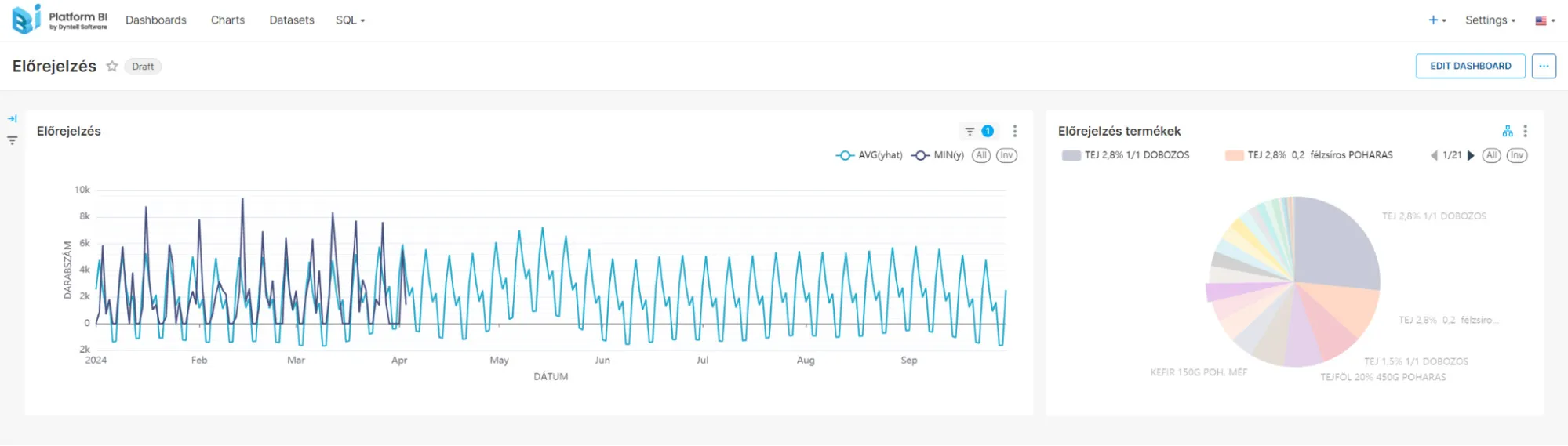Open the Előrejelzés chart three-dot menu

click(1014, 132)
